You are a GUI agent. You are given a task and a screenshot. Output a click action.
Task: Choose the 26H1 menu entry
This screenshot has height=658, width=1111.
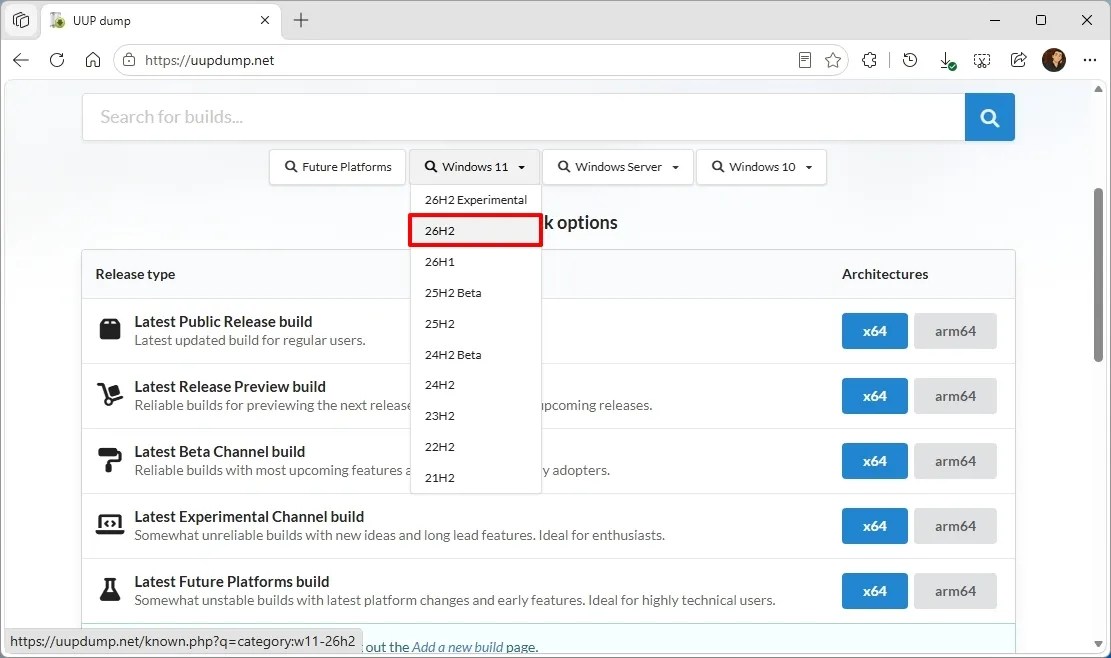[x=475, y=262]
